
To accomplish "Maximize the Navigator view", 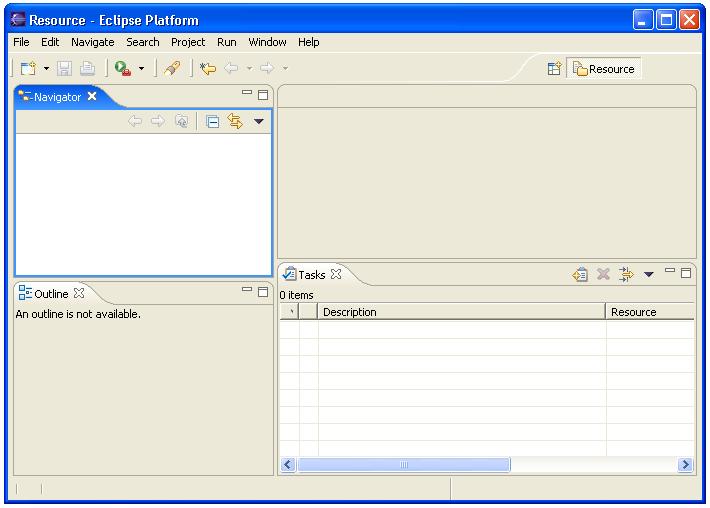I will pyautogui.click(x=263, y=95).
